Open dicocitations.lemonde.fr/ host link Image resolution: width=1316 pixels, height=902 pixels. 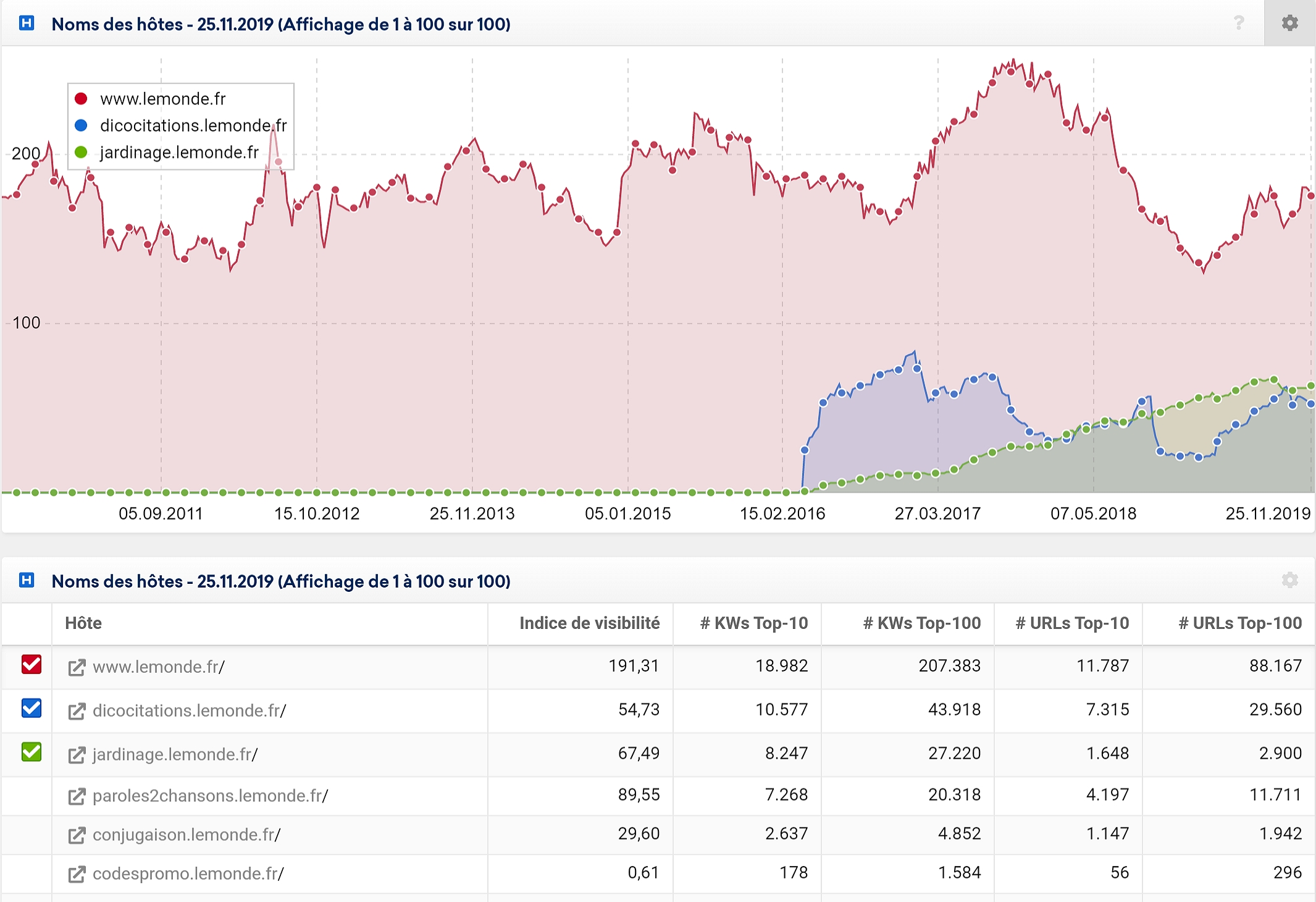pos(190,710)
